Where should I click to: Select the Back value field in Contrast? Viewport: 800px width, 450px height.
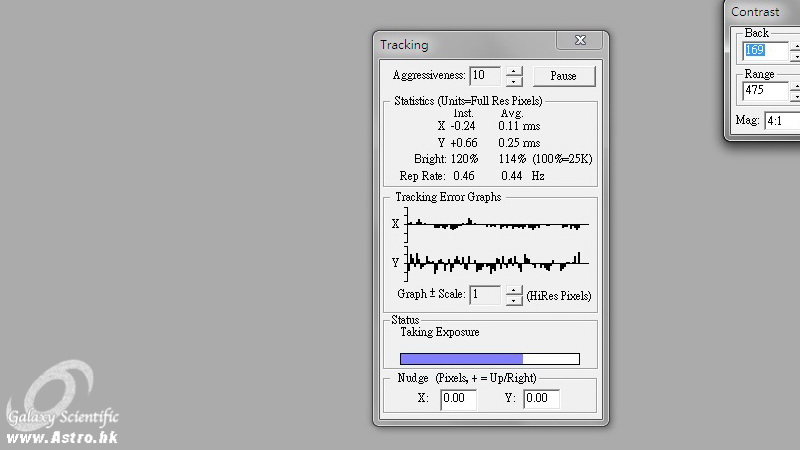point(765,51)
